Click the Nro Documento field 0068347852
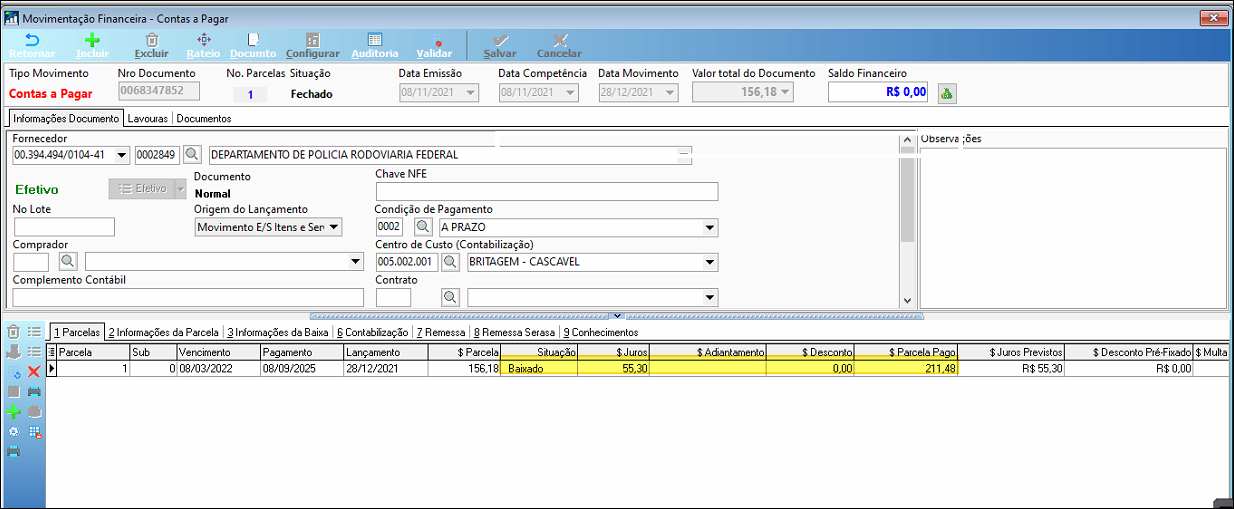This screenshot has width=1234, height=509. [159, 92]
